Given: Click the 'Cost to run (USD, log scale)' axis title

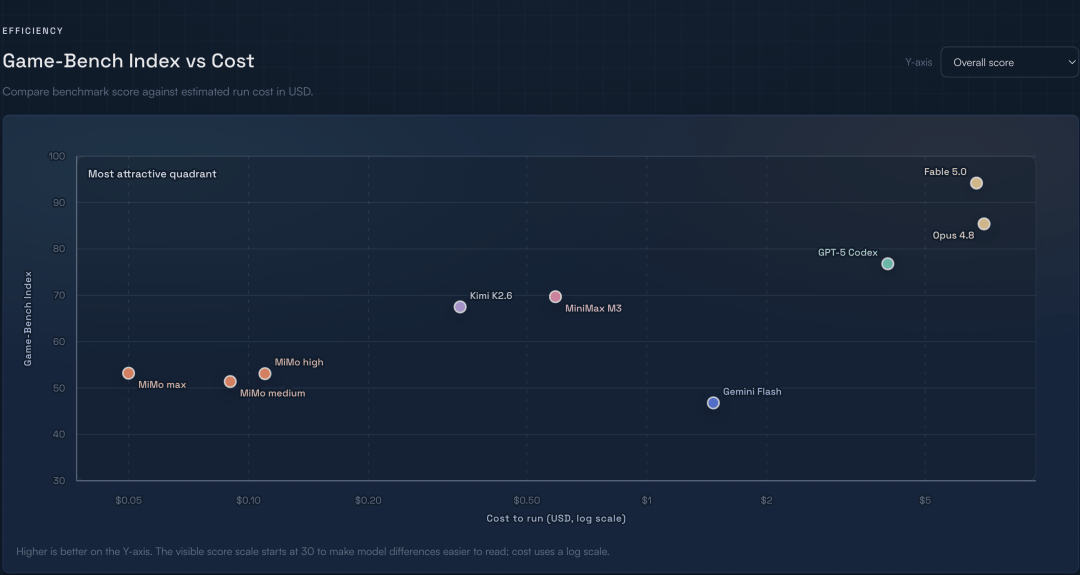Looking at the screenshot, I should click(556, 519).
